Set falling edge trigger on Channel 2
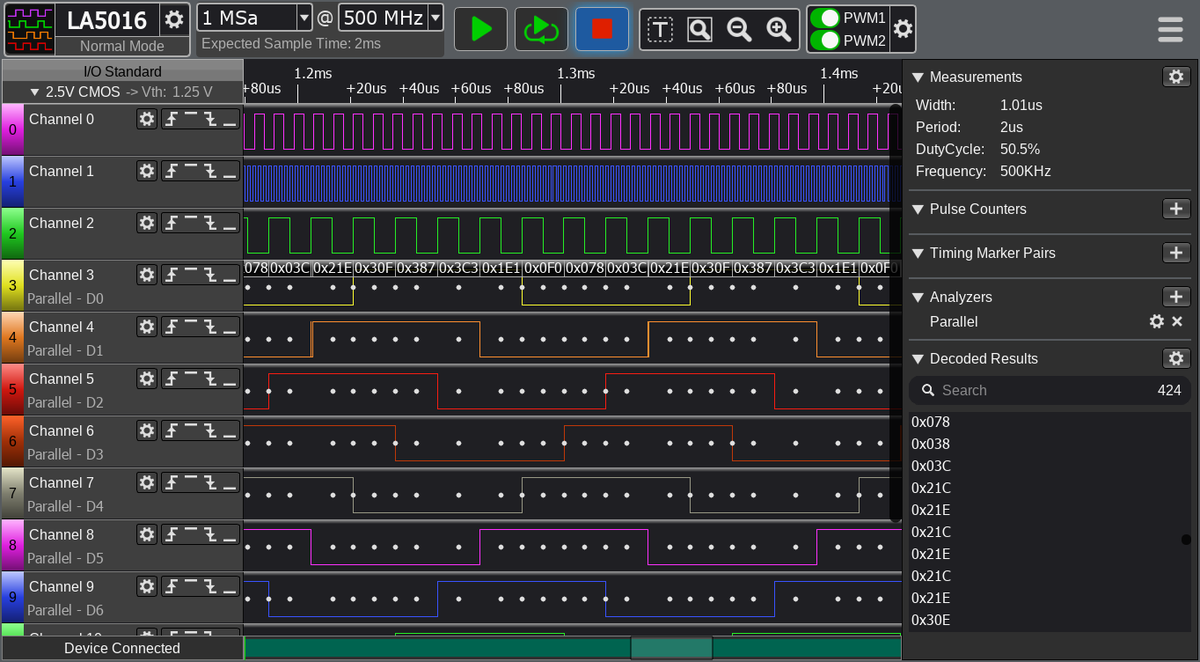 (x=210, y=223)
